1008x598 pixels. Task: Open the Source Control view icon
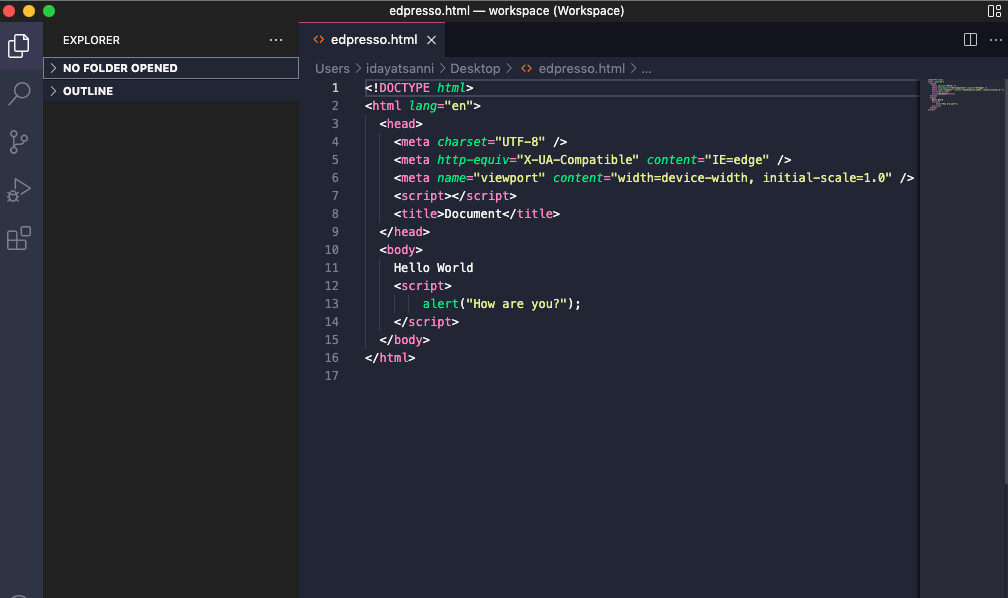click(19, 142)
